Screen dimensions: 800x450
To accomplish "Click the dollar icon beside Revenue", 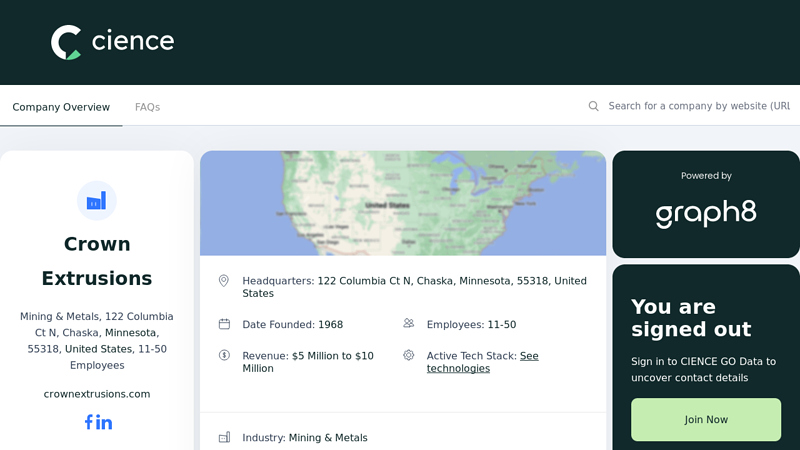I will [x=224, y=355].
